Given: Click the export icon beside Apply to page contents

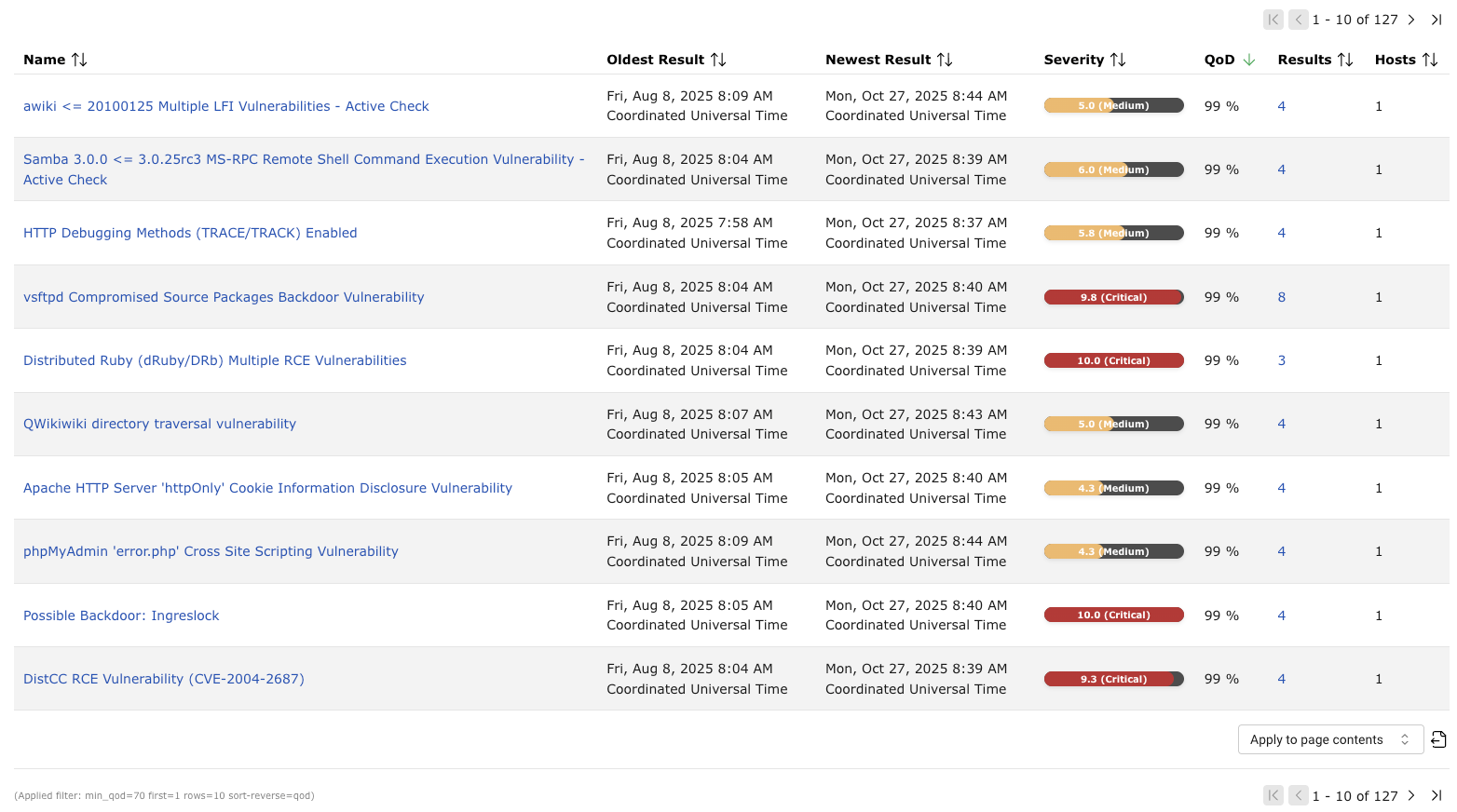Looking at the screenshot, I should (x=1438, y=739).
